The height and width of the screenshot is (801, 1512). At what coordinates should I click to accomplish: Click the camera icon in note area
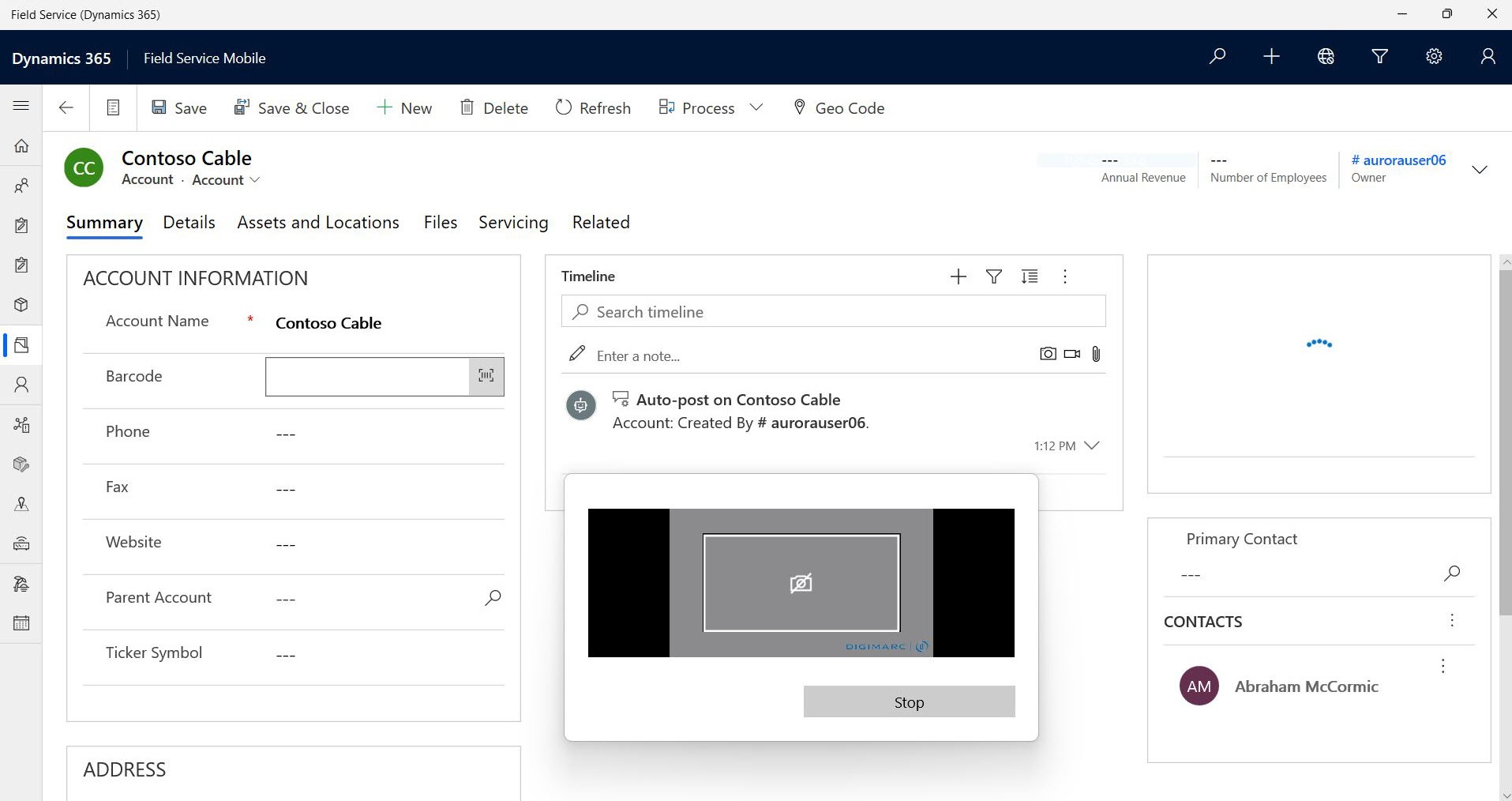point(1048,354)
